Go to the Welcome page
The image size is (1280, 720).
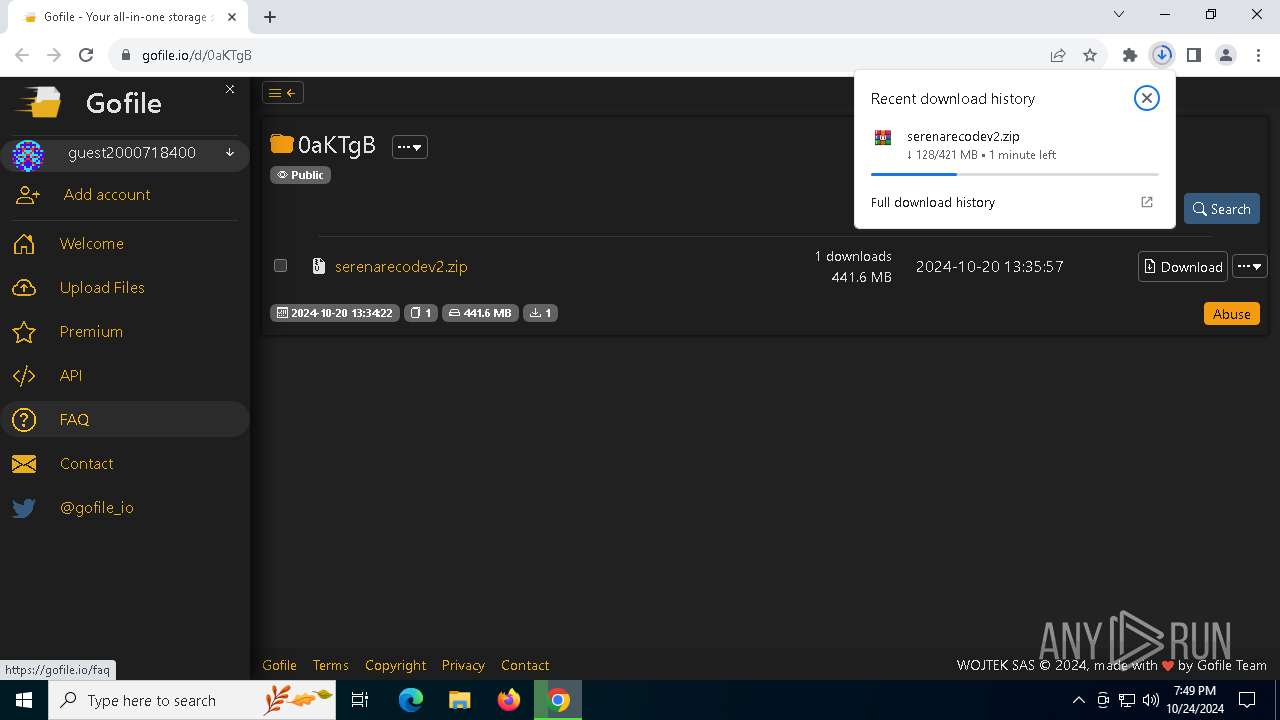click(92, 244)
